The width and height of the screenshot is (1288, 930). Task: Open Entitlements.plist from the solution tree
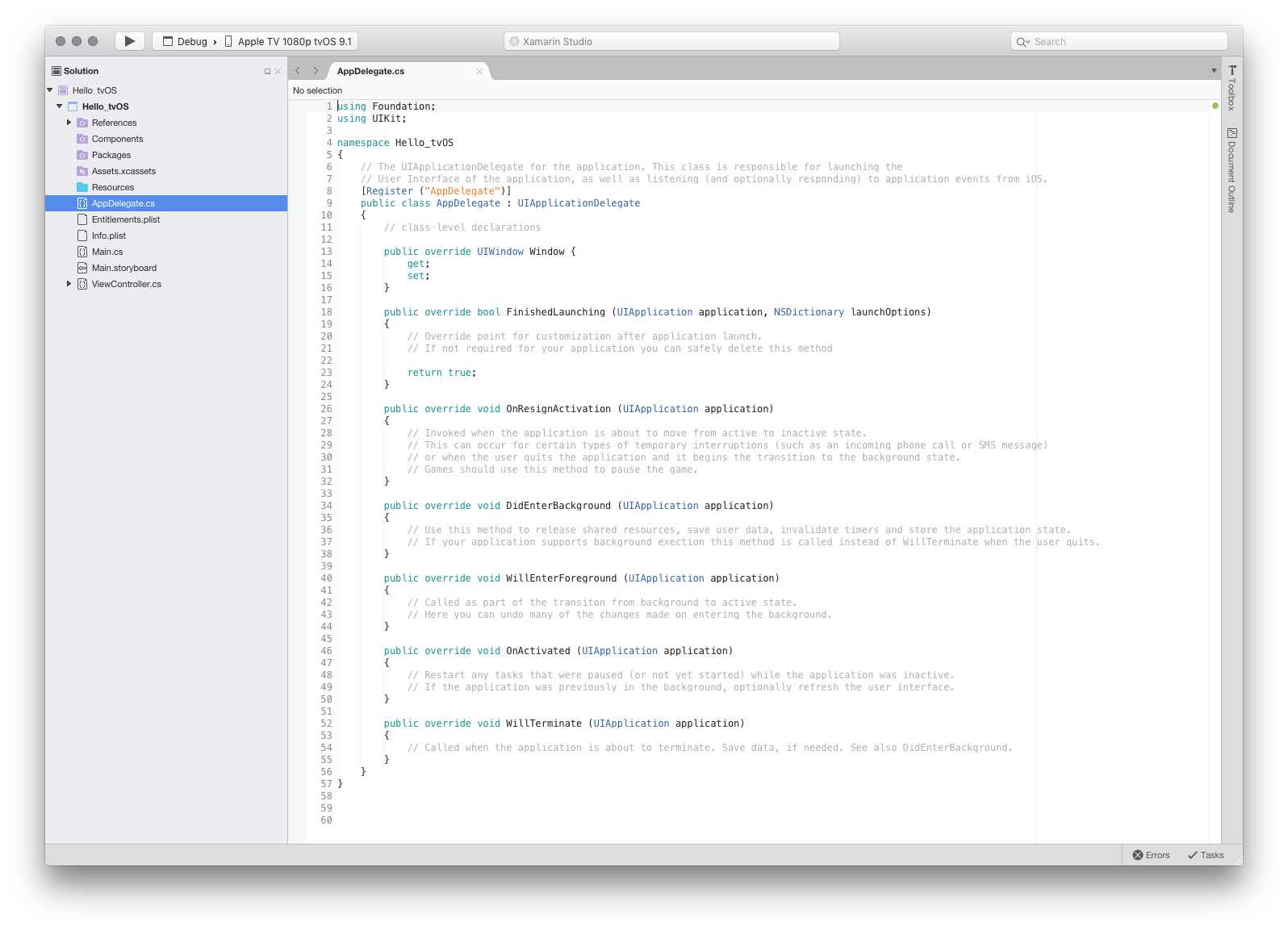(x=126, y=219)
